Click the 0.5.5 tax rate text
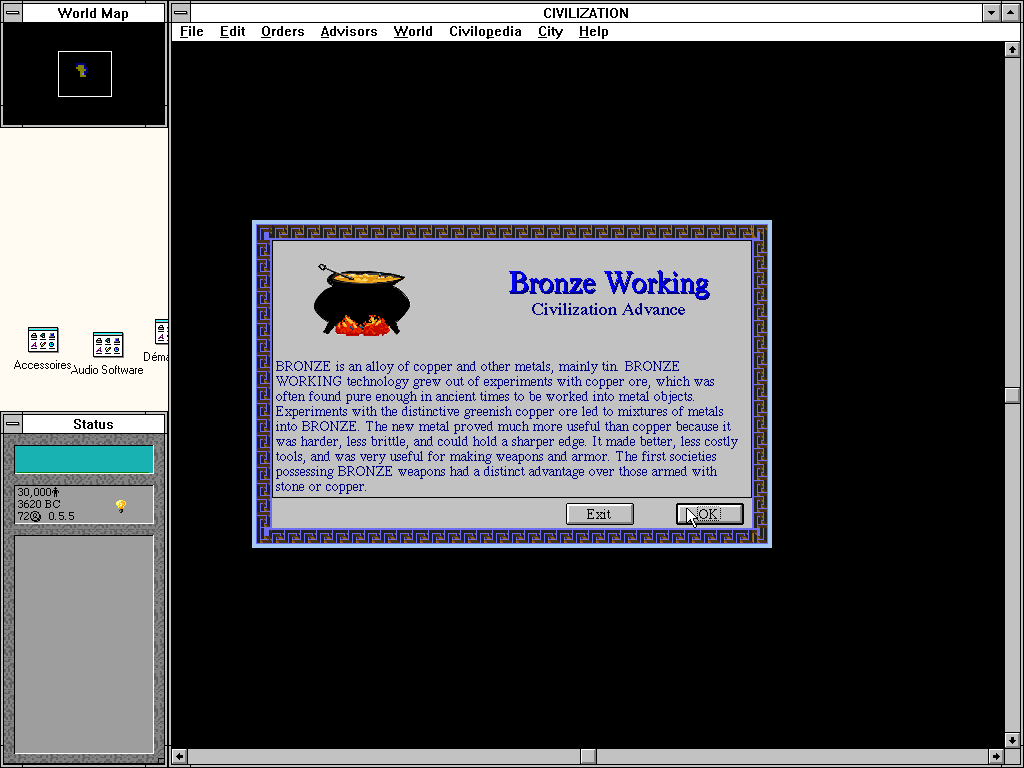 (61, 516)
